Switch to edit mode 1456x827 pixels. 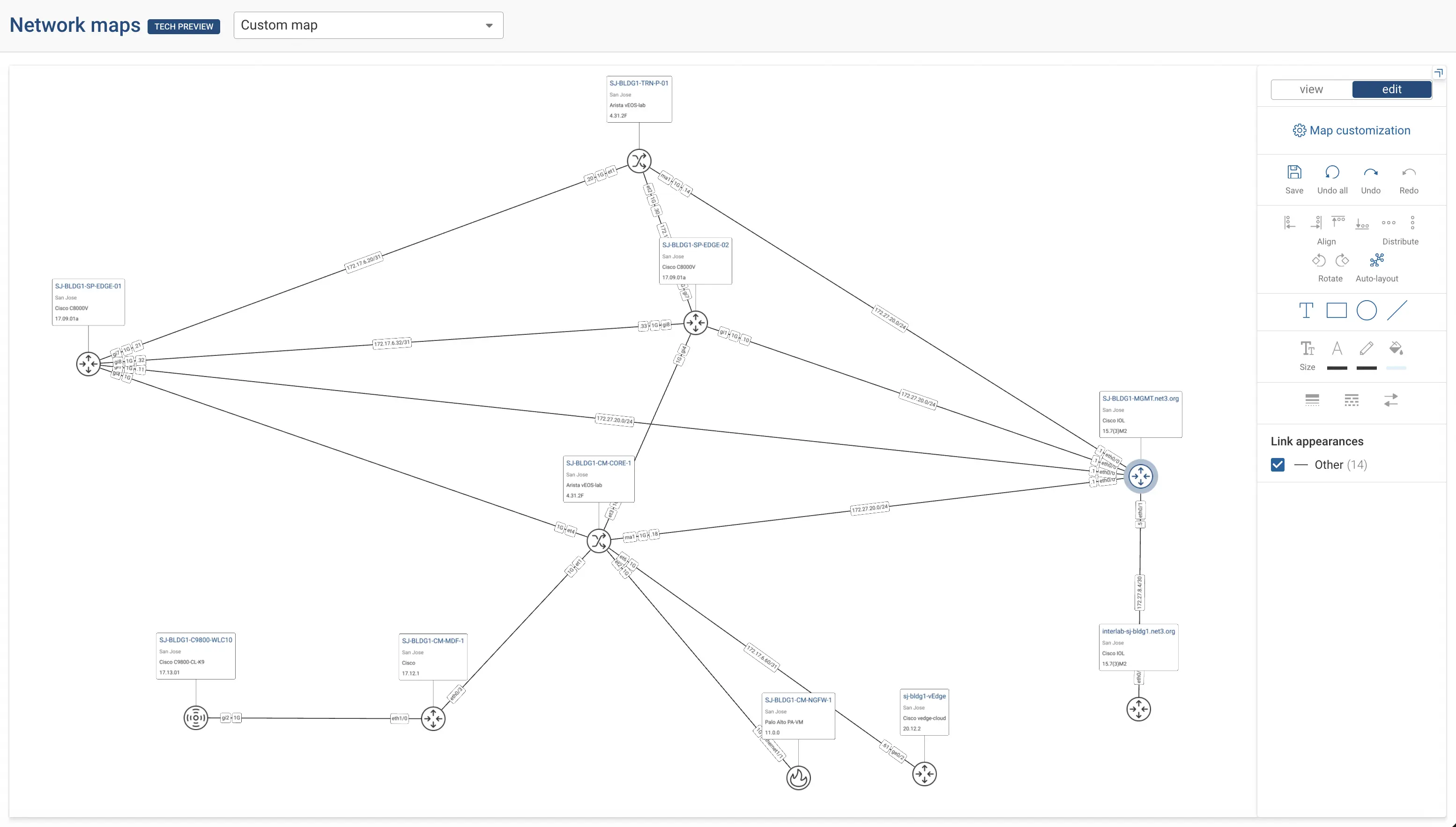[1391, 89]
